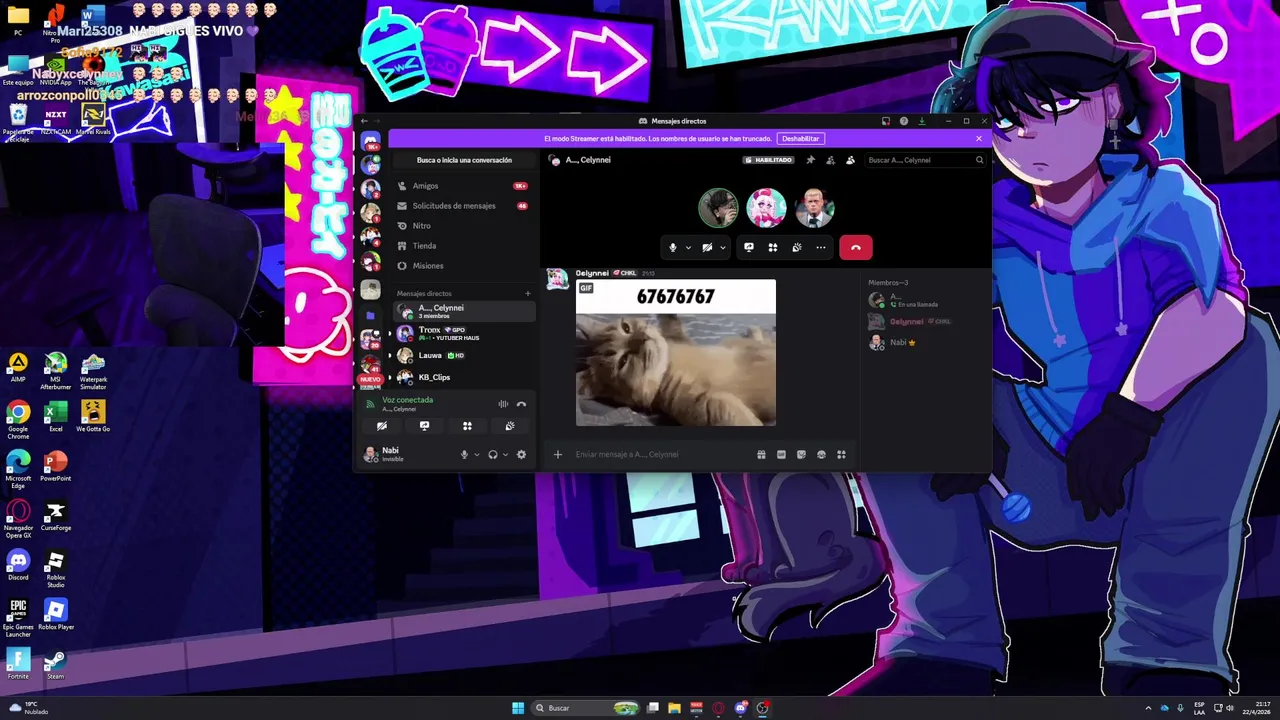Toggle noise suppression in voice panel
Viewport: 1280px width, 720px height.
[503, 404]
